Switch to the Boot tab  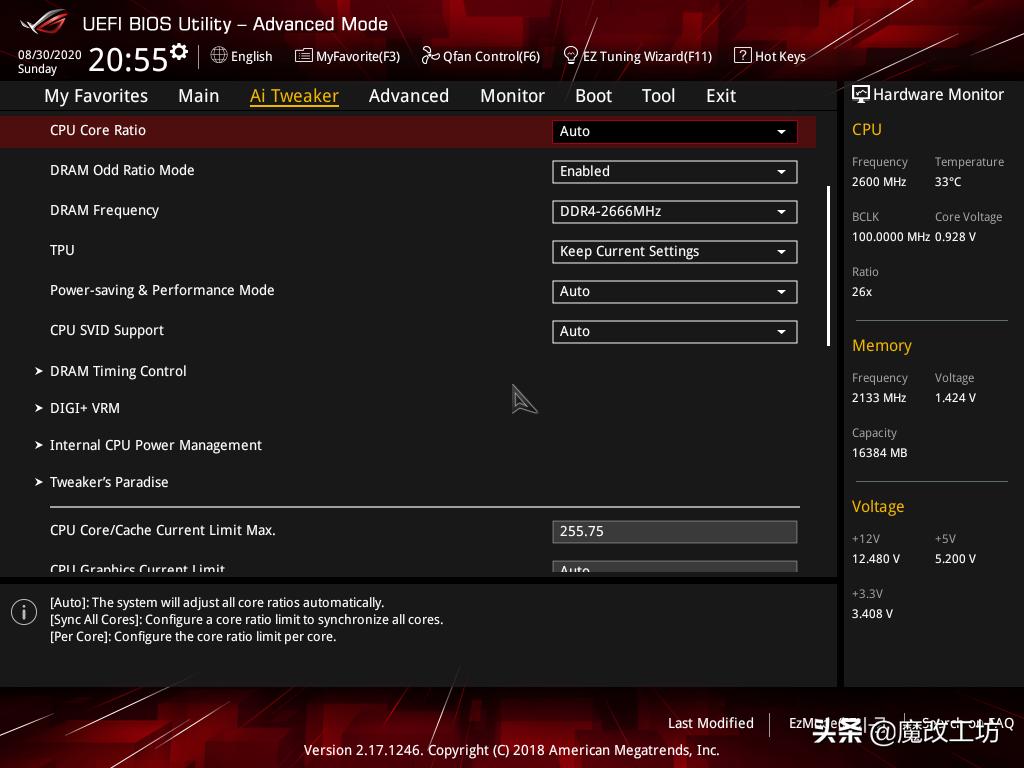coord(593,96)
